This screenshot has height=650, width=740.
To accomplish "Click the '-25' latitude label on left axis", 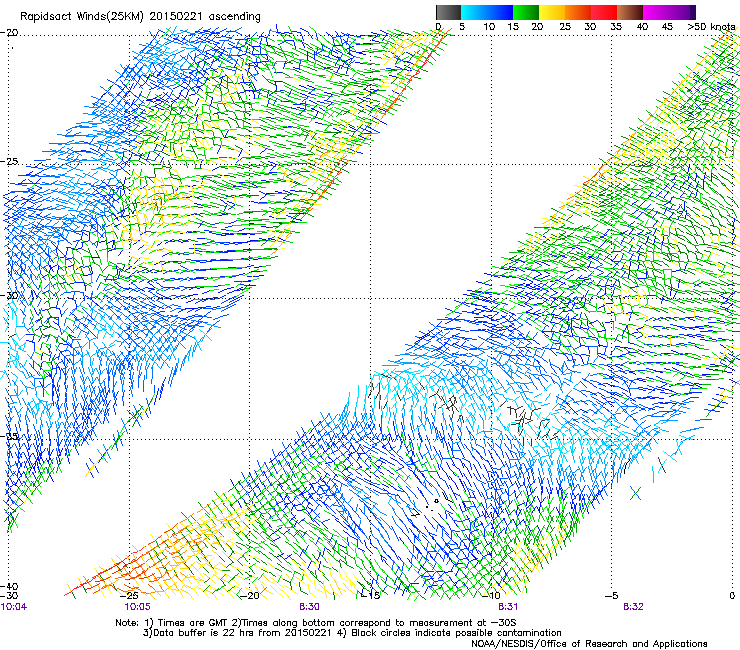I will (x=9, y=161).
